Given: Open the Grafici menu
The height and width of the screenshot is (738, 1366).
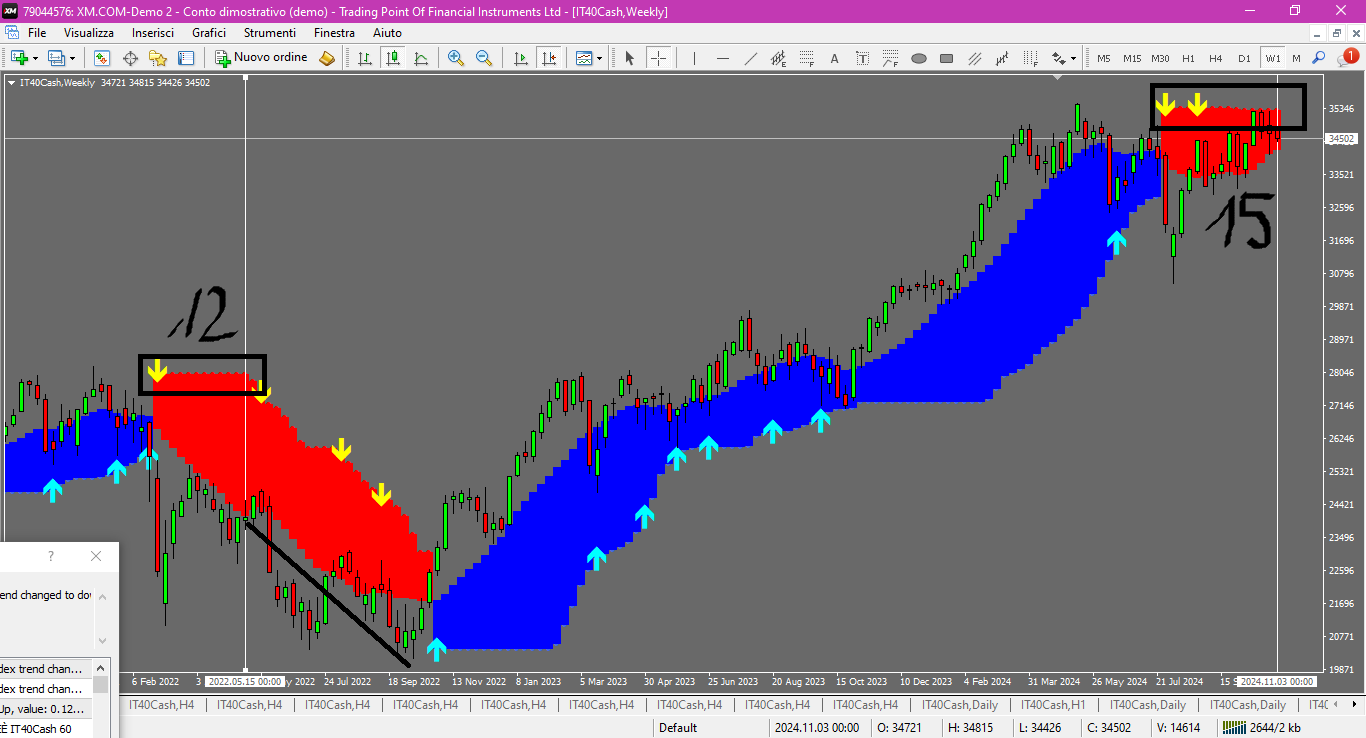Looking at the screenshot, I should [209, 33].
